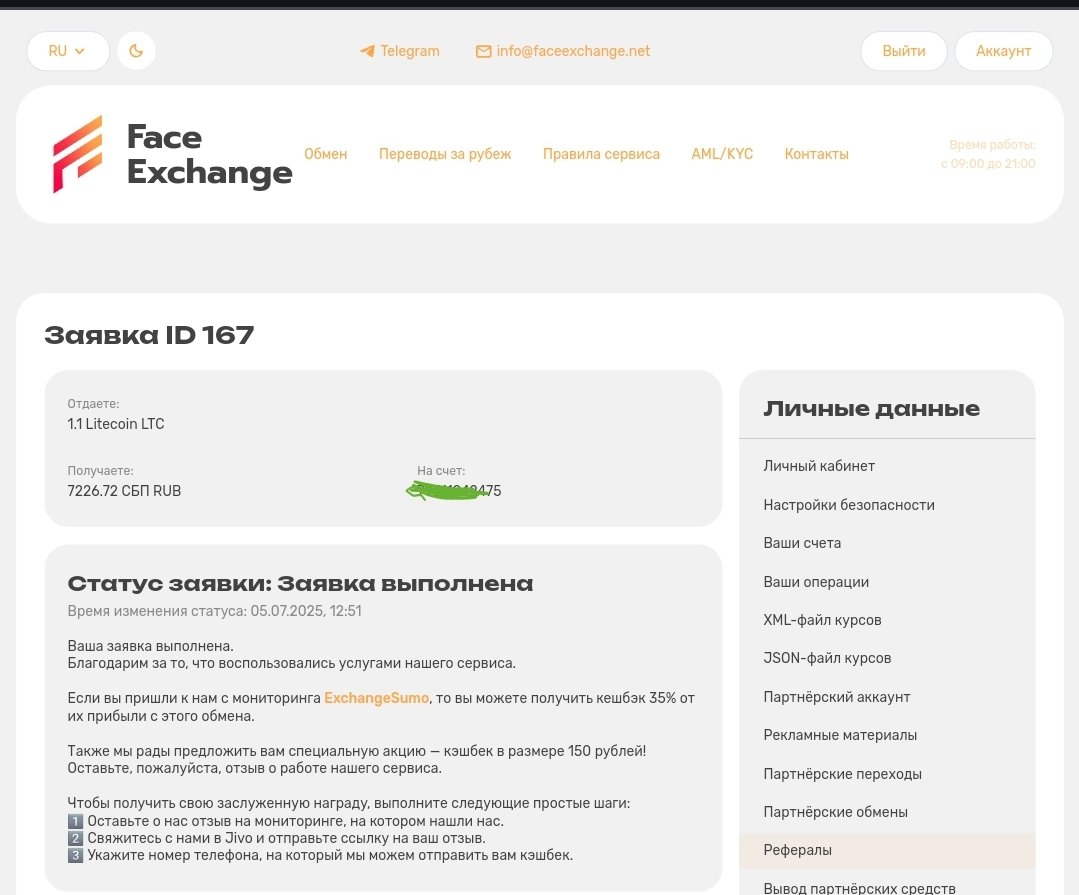
Task: Open Переводы за рубеж page
Action: [x=445, y=154]
